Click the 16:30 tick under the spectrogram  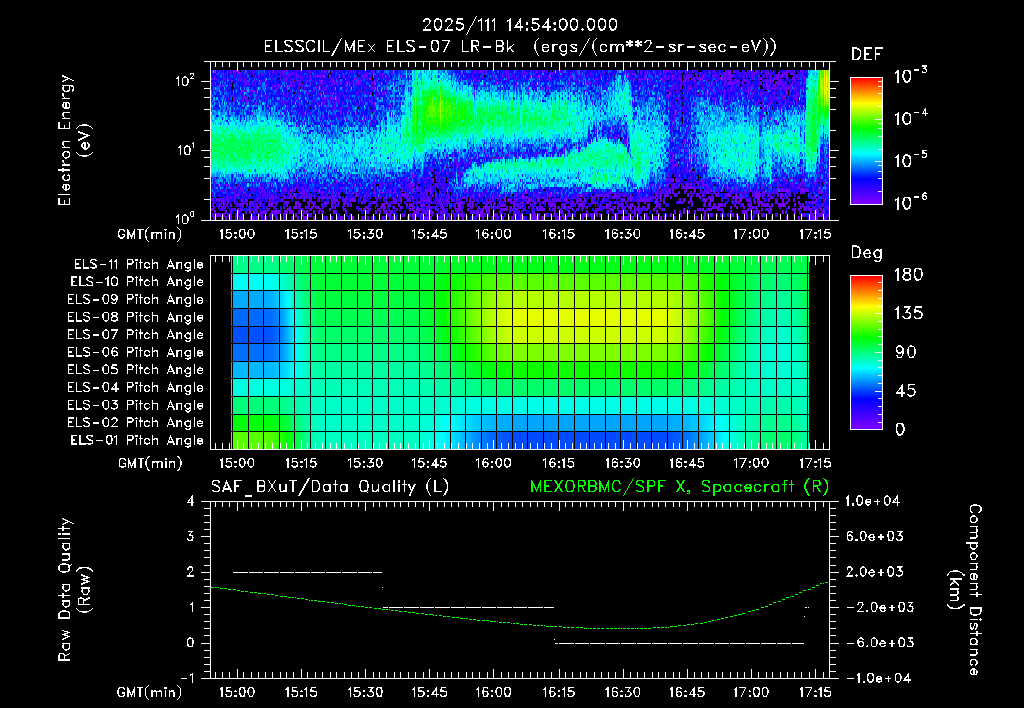tap(622, 234)
